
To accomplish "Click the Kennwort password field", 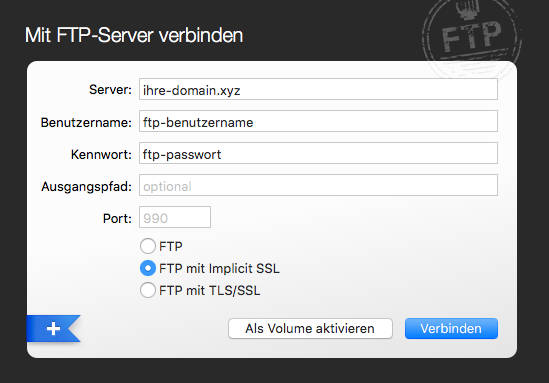I will (318, 153).
